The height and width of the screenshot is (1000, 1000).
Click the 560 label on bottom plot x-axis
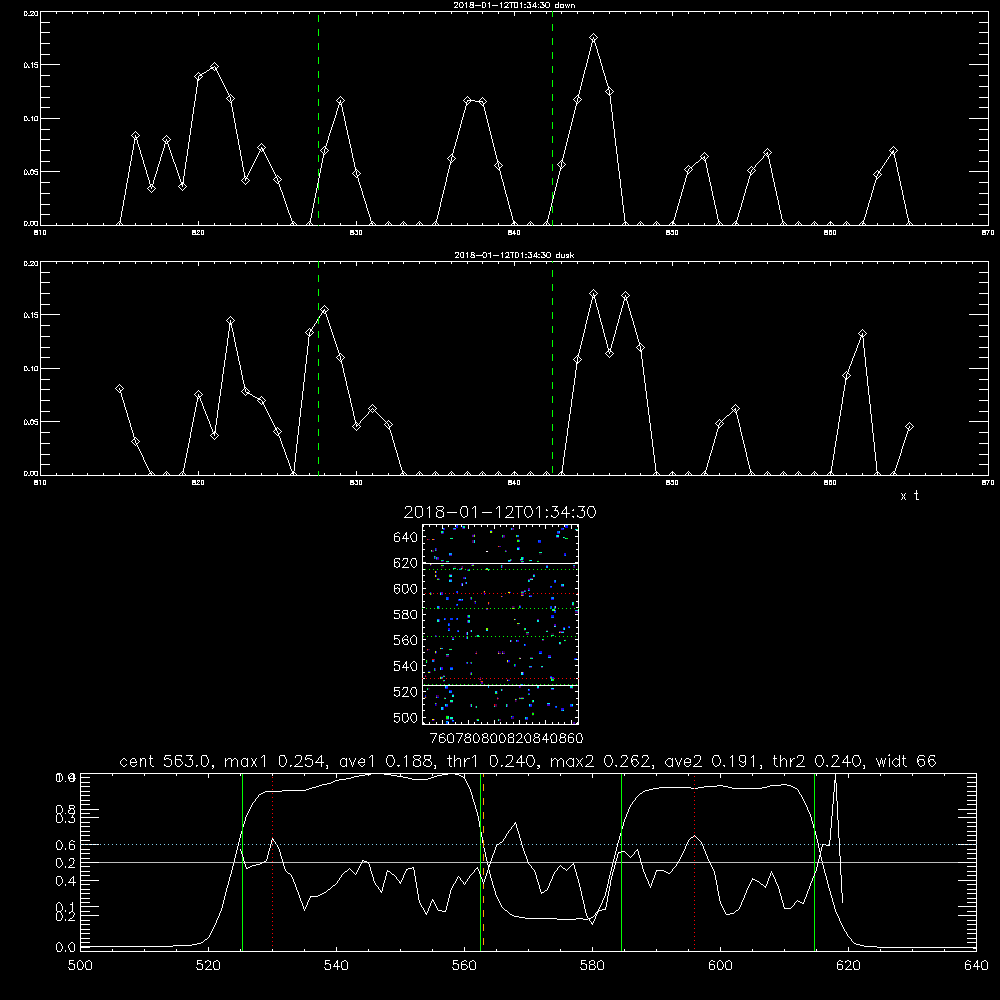coord(464,966)
